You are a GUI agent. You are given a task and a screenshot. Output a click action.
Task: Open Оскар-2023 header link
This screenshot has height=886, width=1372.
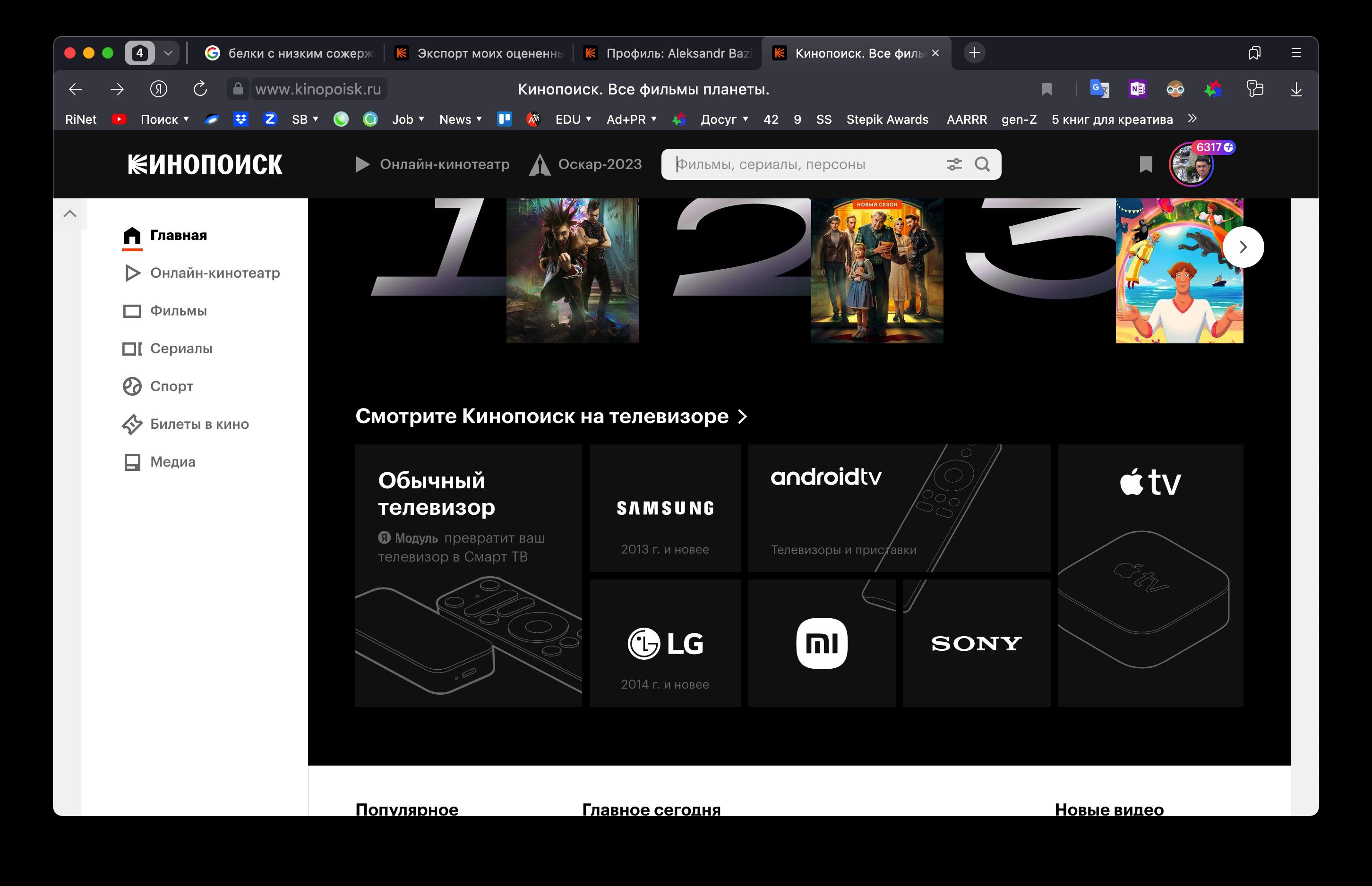click(585, 164)
